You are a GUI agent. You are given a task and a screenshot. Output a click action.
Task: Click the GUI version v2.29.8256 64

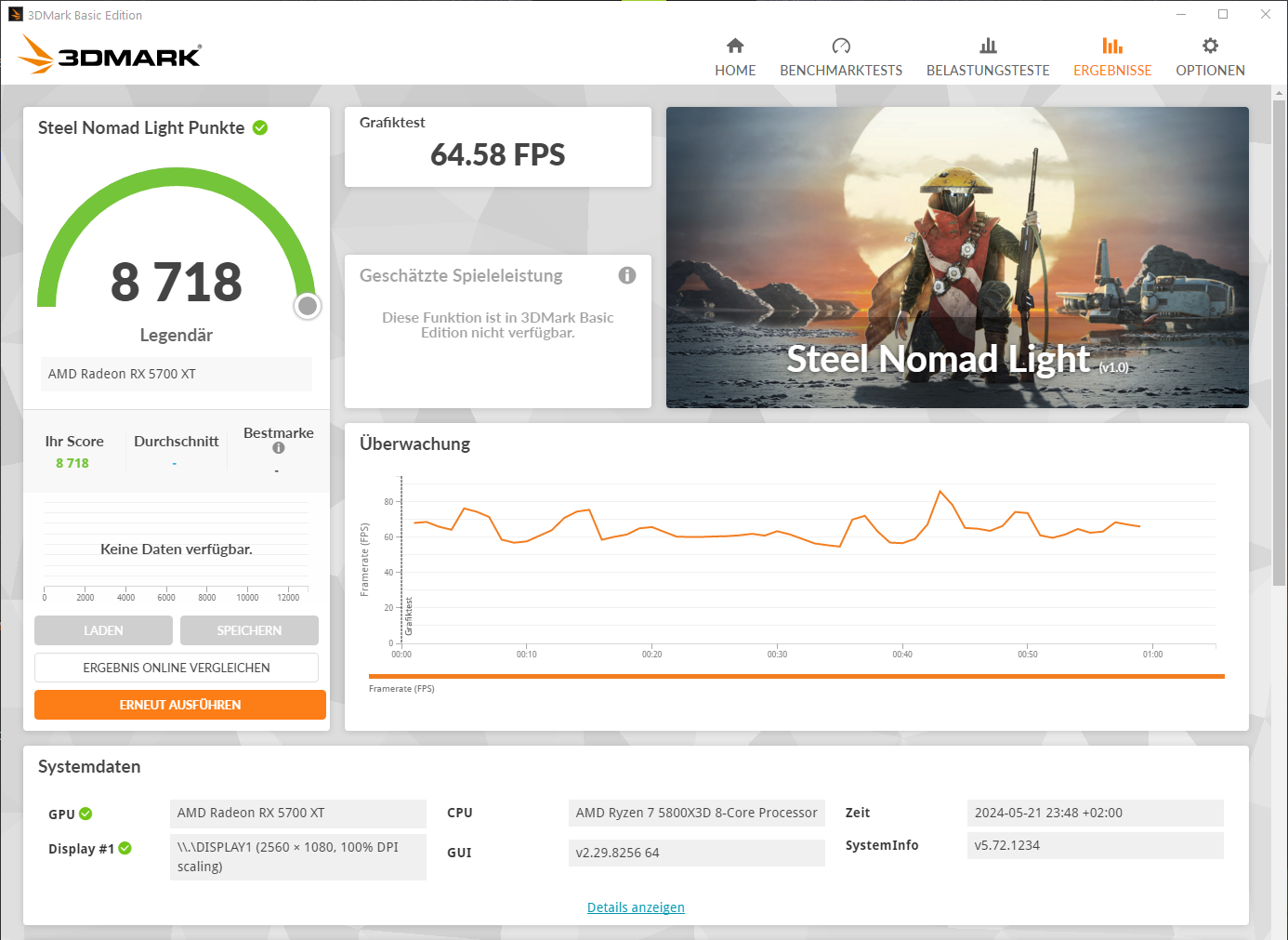(x=697, y=853)
